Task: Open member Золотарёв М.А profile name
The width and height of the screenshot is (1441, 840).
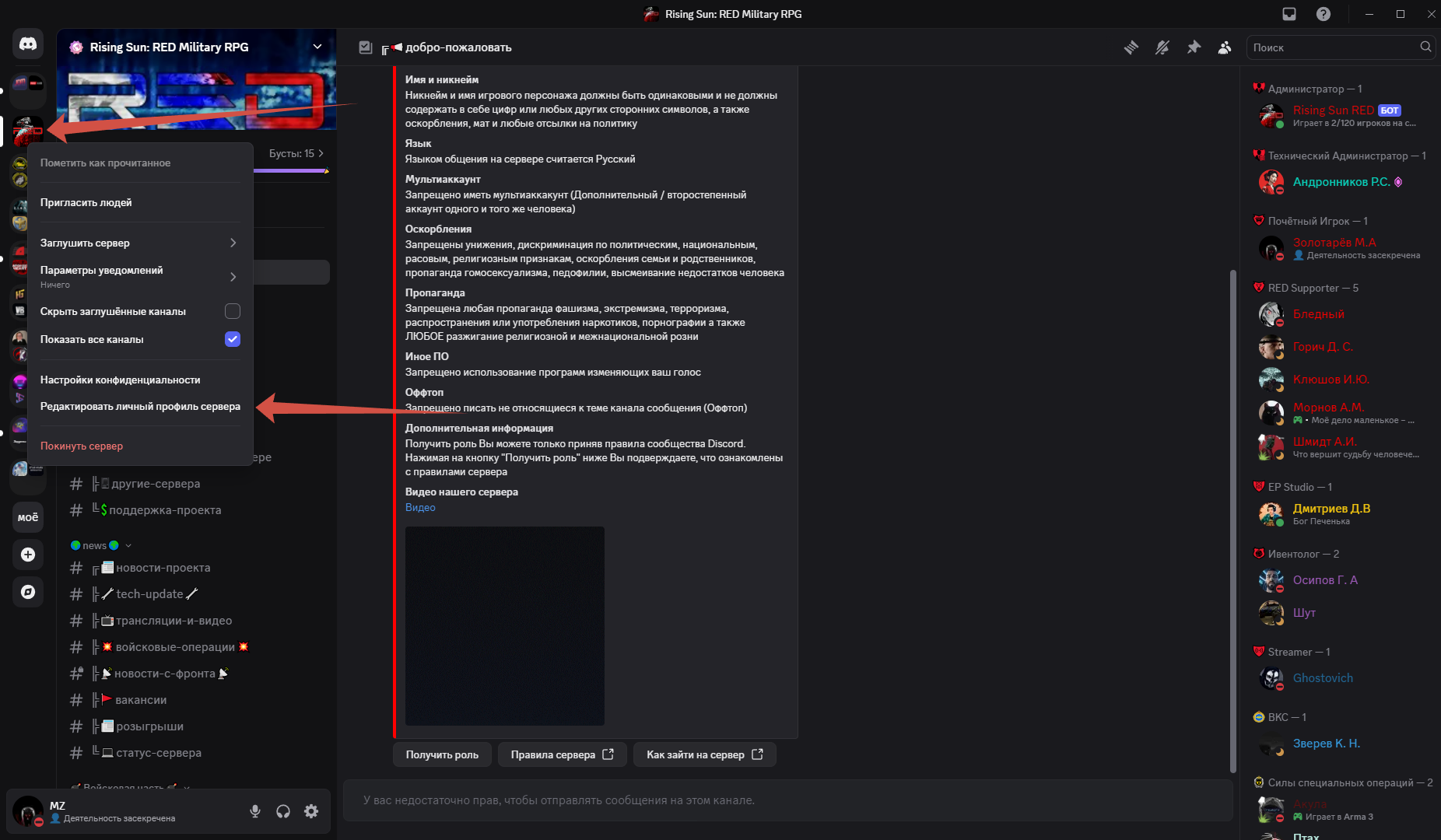Action: (x=1334, y=243)
